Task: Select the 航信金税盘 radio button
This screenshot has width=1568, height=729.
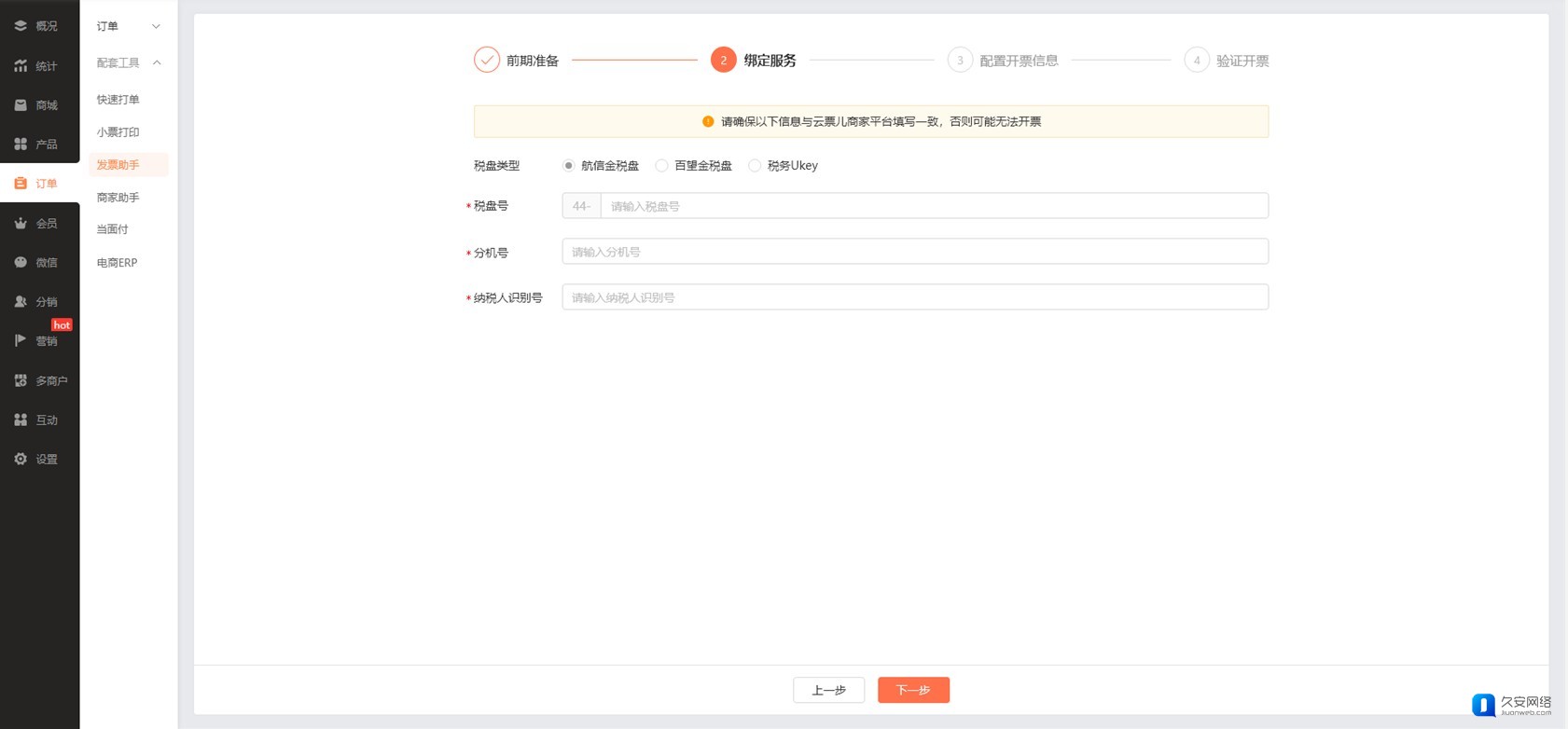Action: coord(568,166)
